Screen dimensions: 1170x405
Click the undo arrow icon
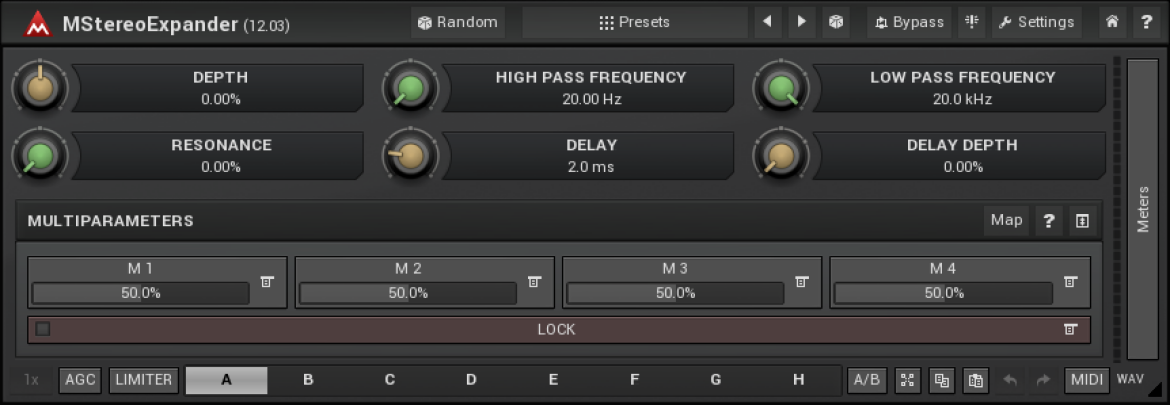point(1010,380)
